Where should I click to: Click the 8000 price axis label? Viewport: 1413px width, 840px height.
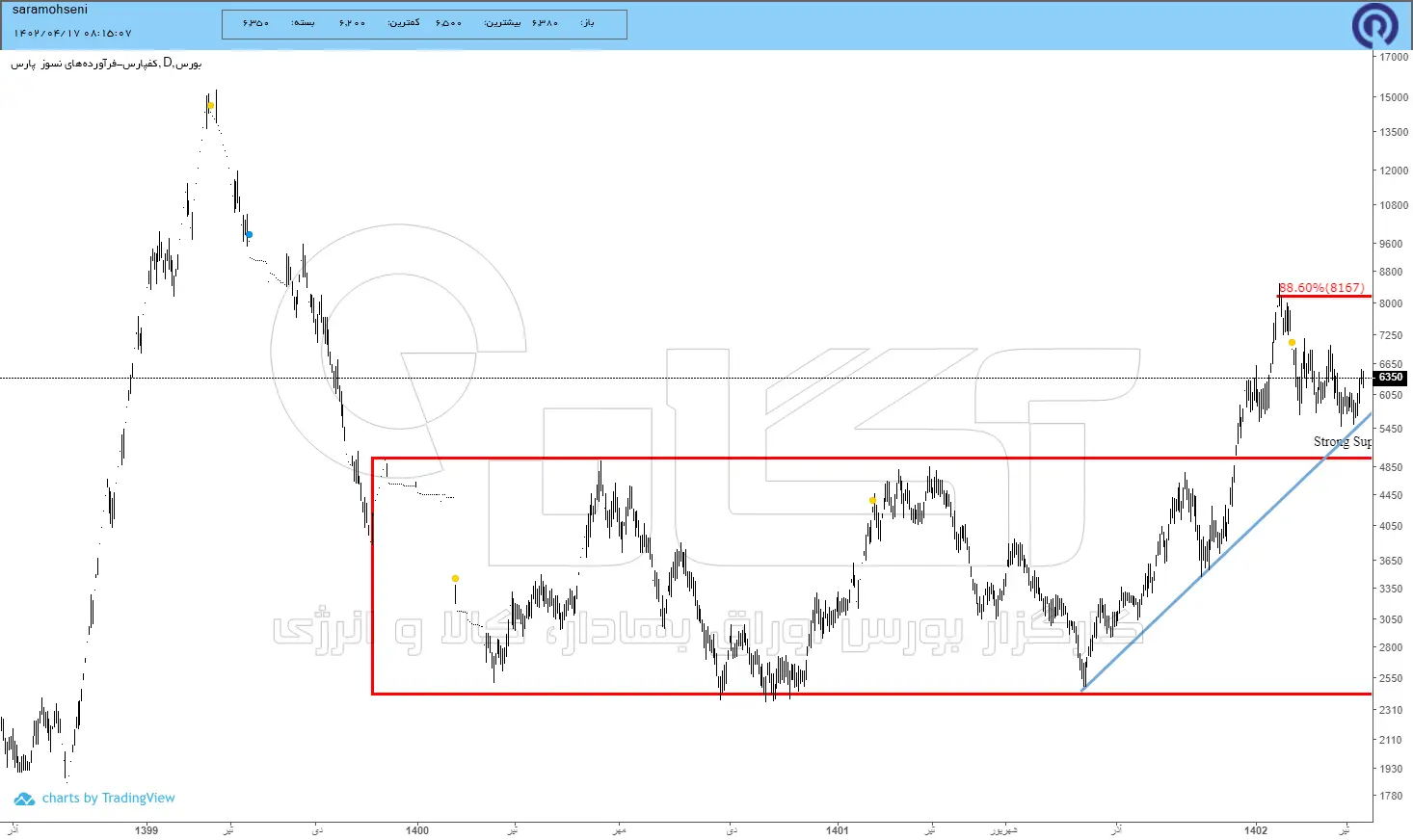point(1391,303)
